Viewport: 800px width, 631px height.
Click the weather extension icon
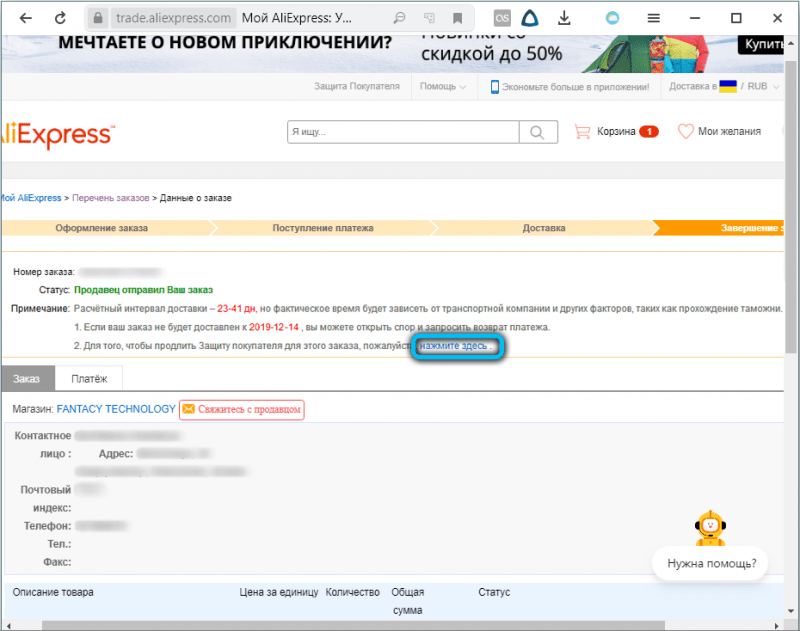pyautogui.click(x=612, y=18)
